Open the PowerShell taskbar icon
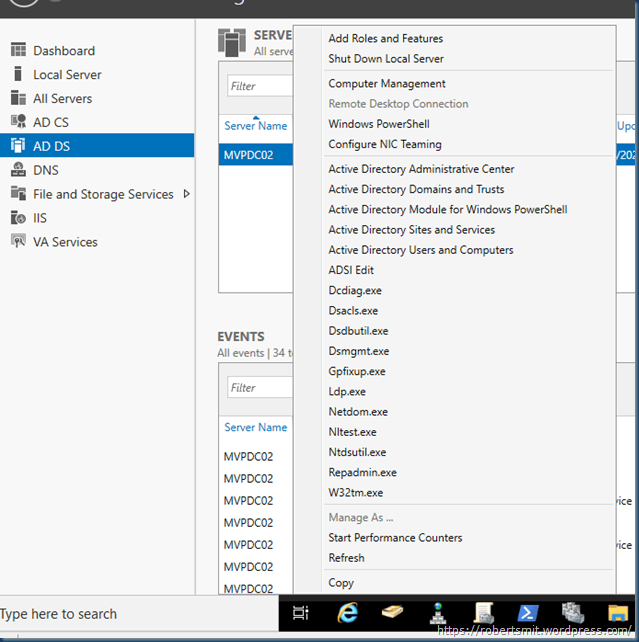The height and width of the screenshot is (642, 639). pos(527,613)
